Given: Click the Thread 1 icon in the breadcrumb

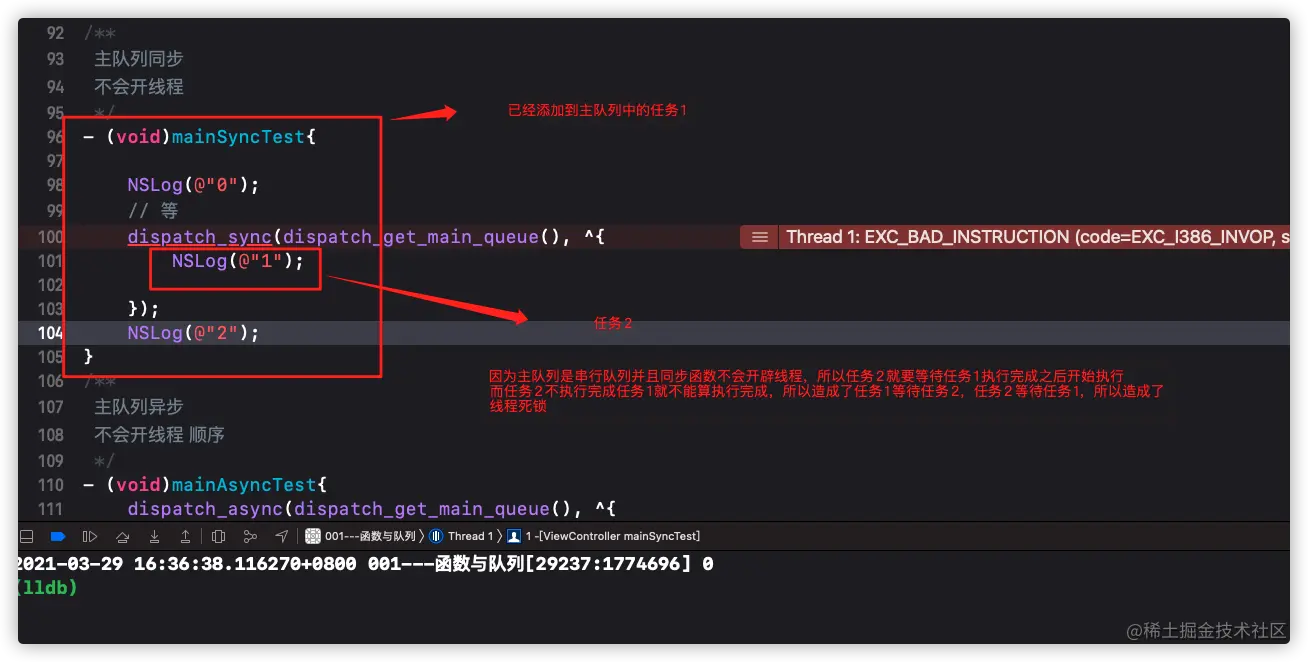Looking at the screenshot, I should pos(436,536).
